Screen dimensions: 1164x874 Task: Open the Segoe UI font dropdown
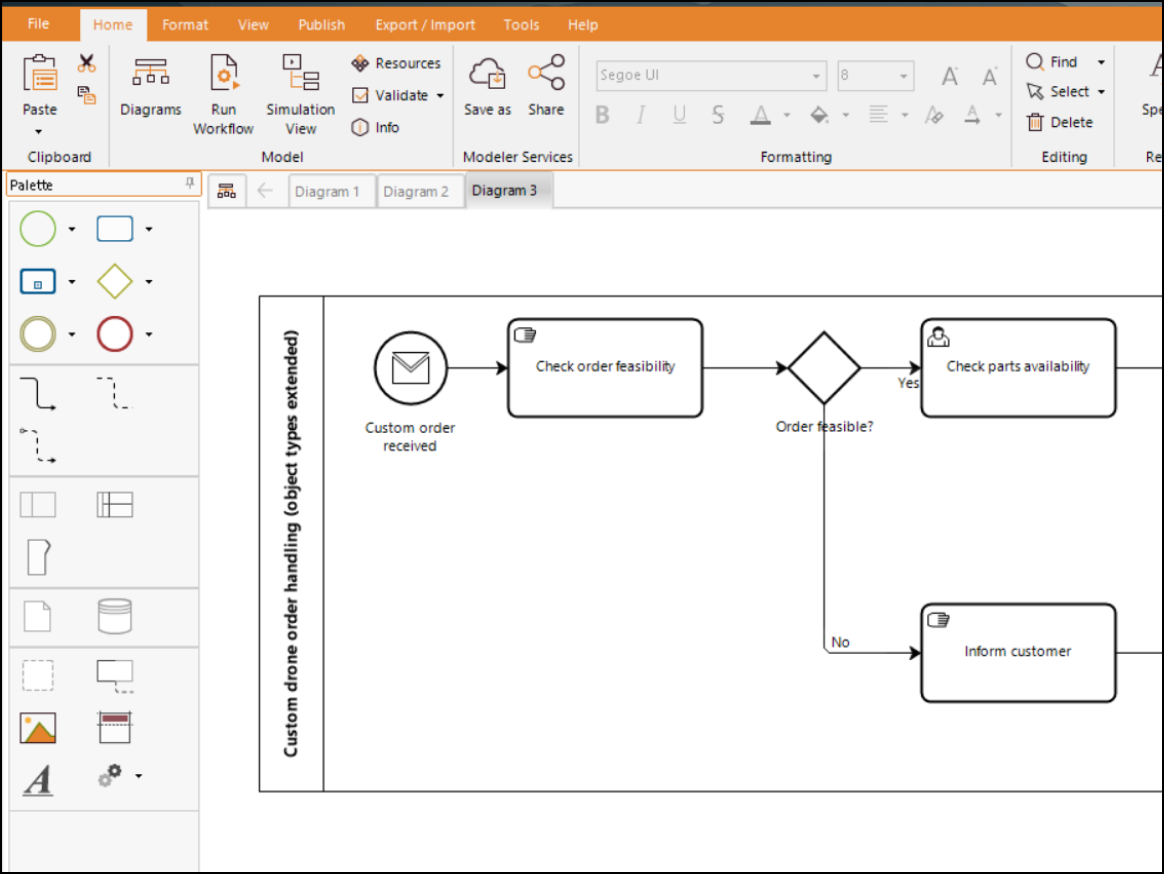[x=816, y=76]
